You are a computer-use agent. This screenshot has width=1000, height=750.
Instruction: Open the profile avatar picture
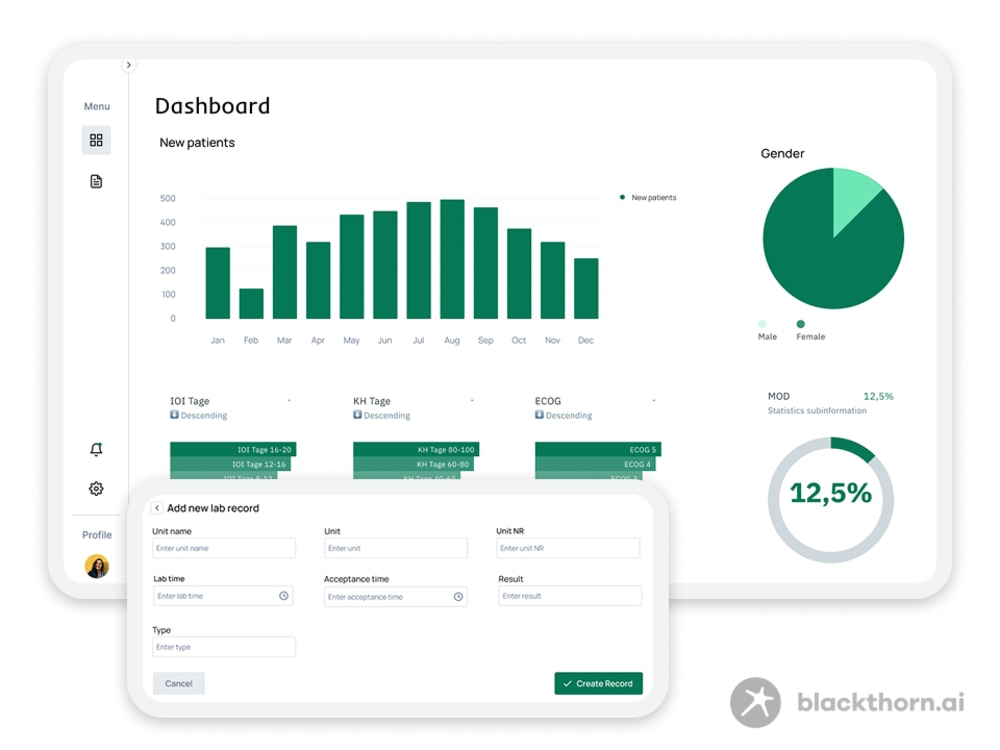(97, 566)
